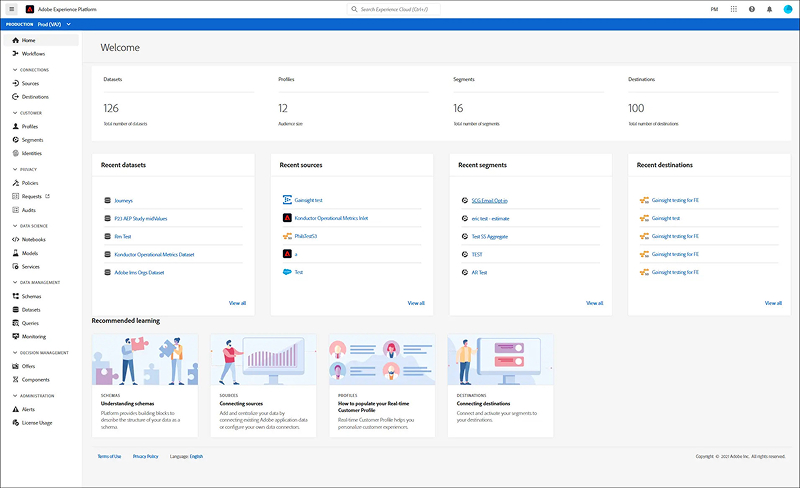Open Adobe Ims Orgs Dataset link

point(139,273)
